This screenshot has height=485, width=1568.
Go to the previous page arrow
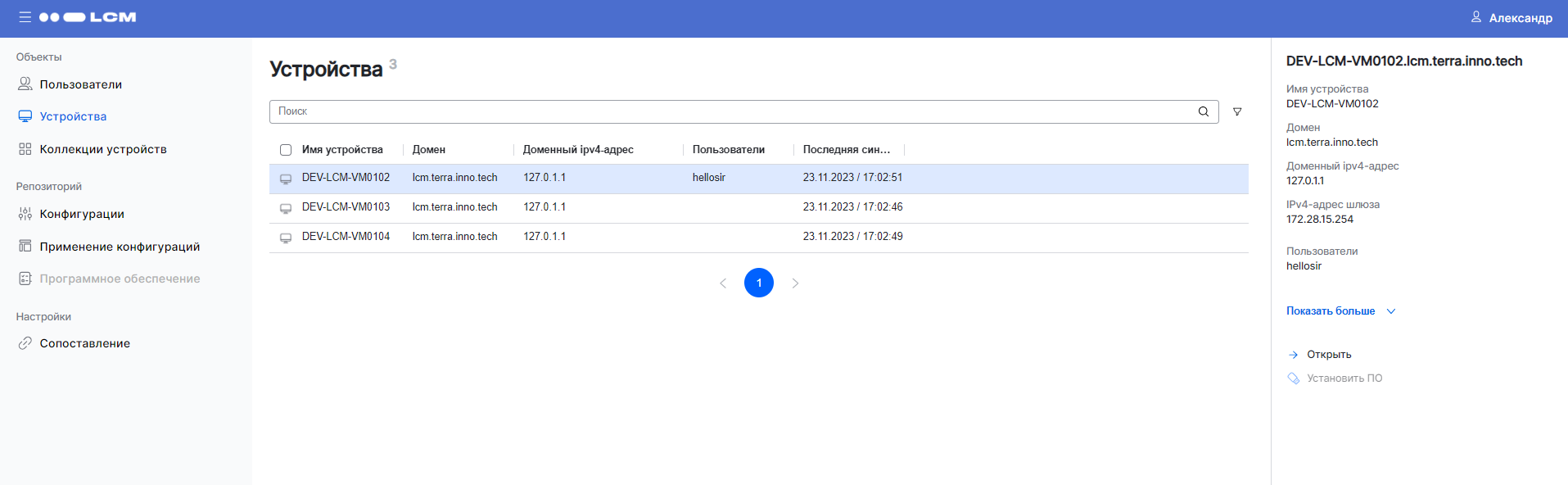coord(723,283)
